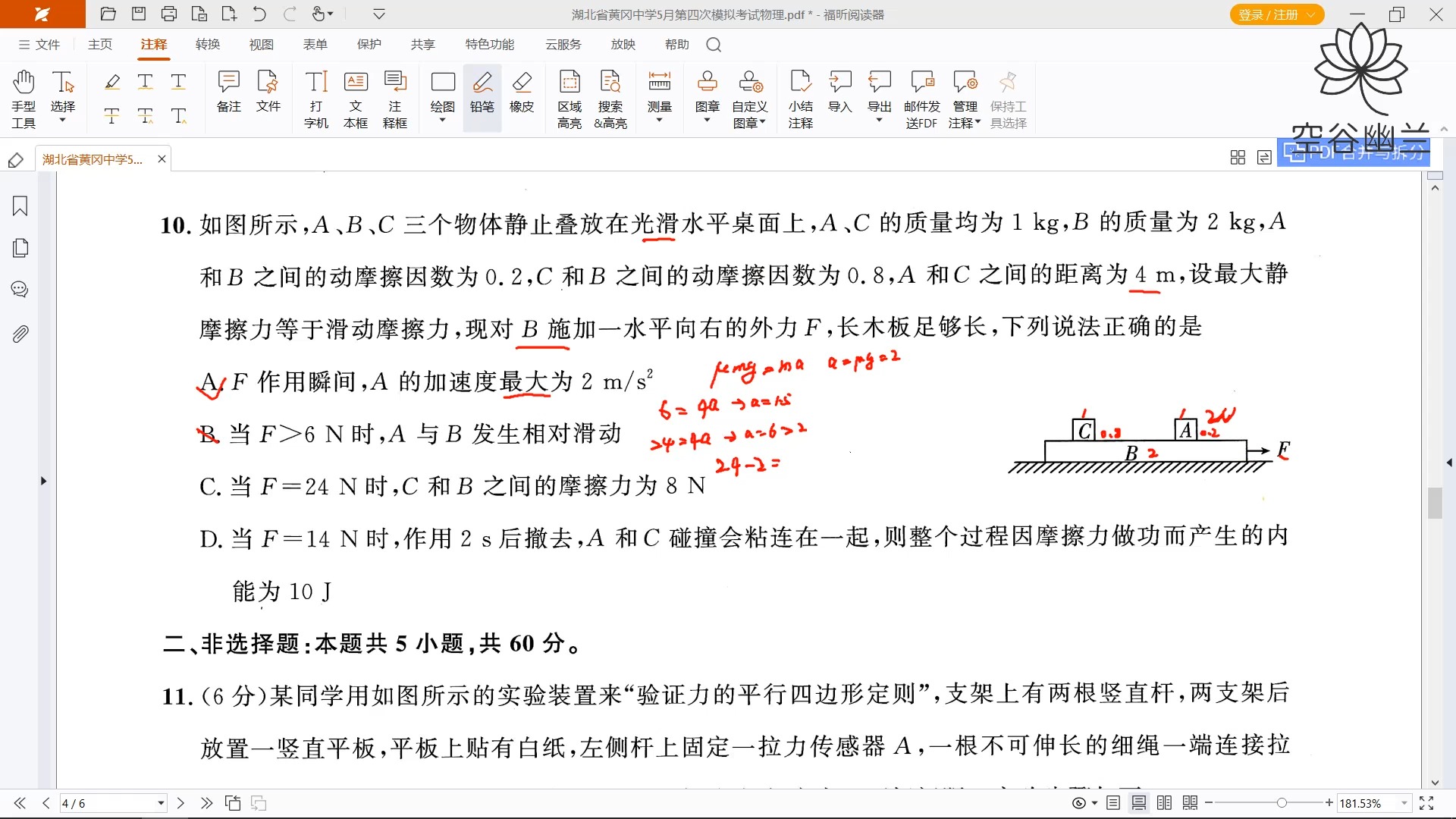
Task: Go to the previous page
Action: point(45,803)
